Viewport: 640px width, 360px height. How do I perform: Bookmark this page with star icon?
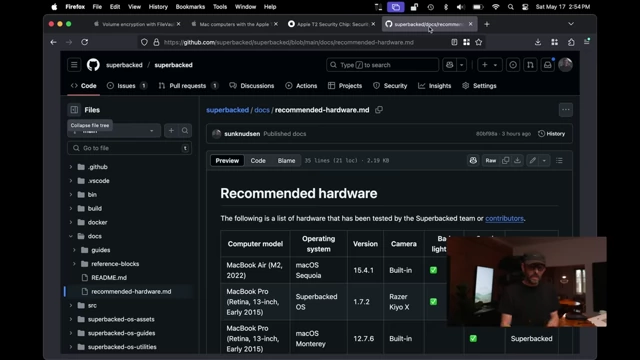point(479,42)
